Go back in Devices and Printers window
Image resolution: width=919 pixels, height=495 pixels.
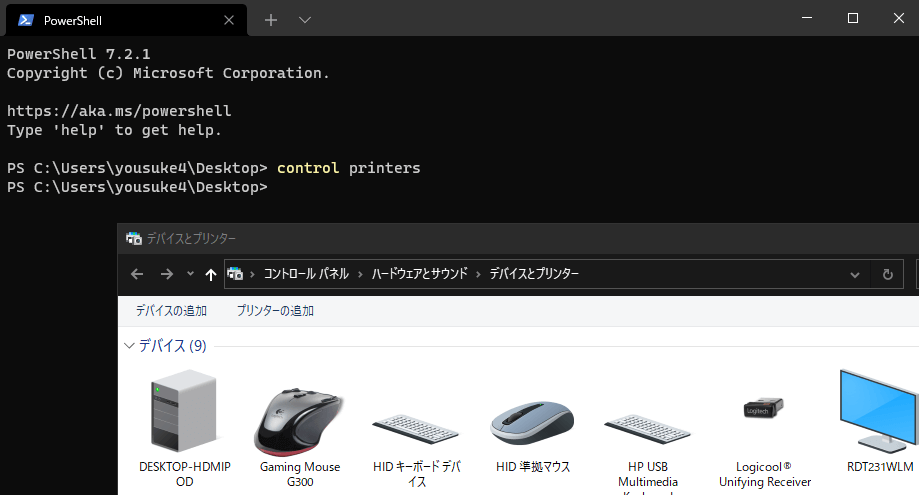(x=137, y=274)
